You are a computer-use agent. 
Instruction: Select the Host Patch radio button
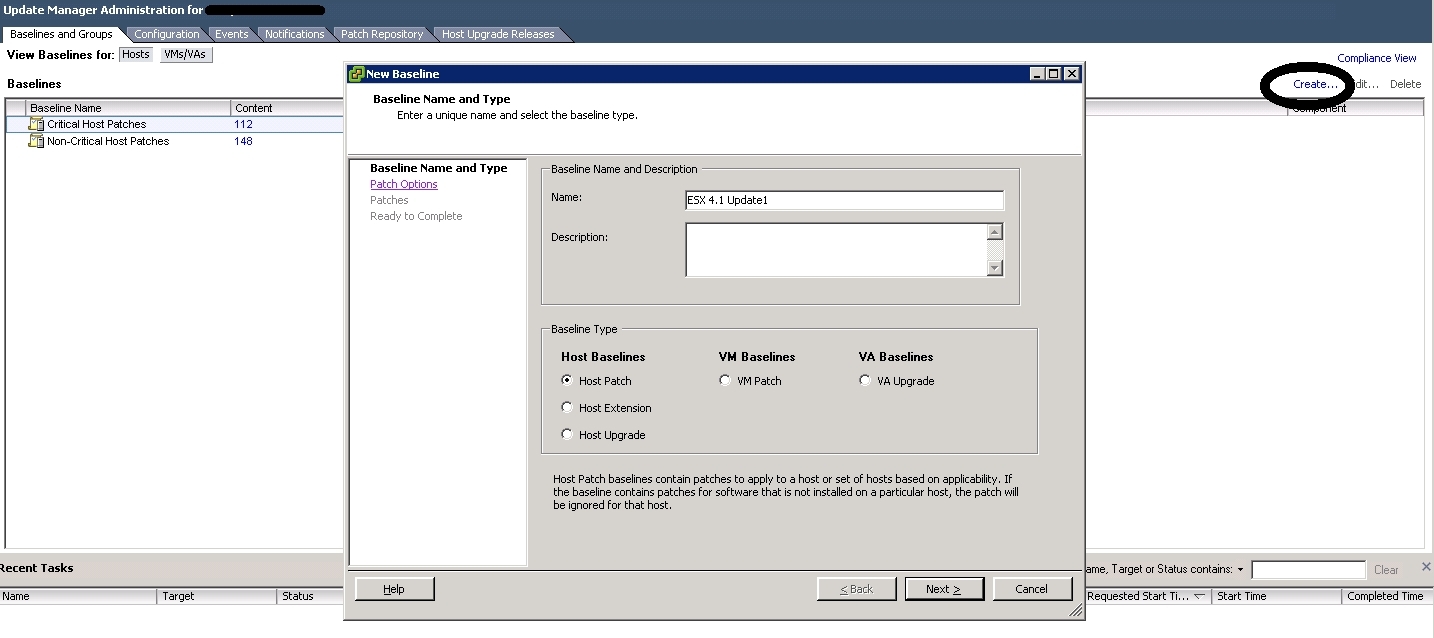coord(567,380)
